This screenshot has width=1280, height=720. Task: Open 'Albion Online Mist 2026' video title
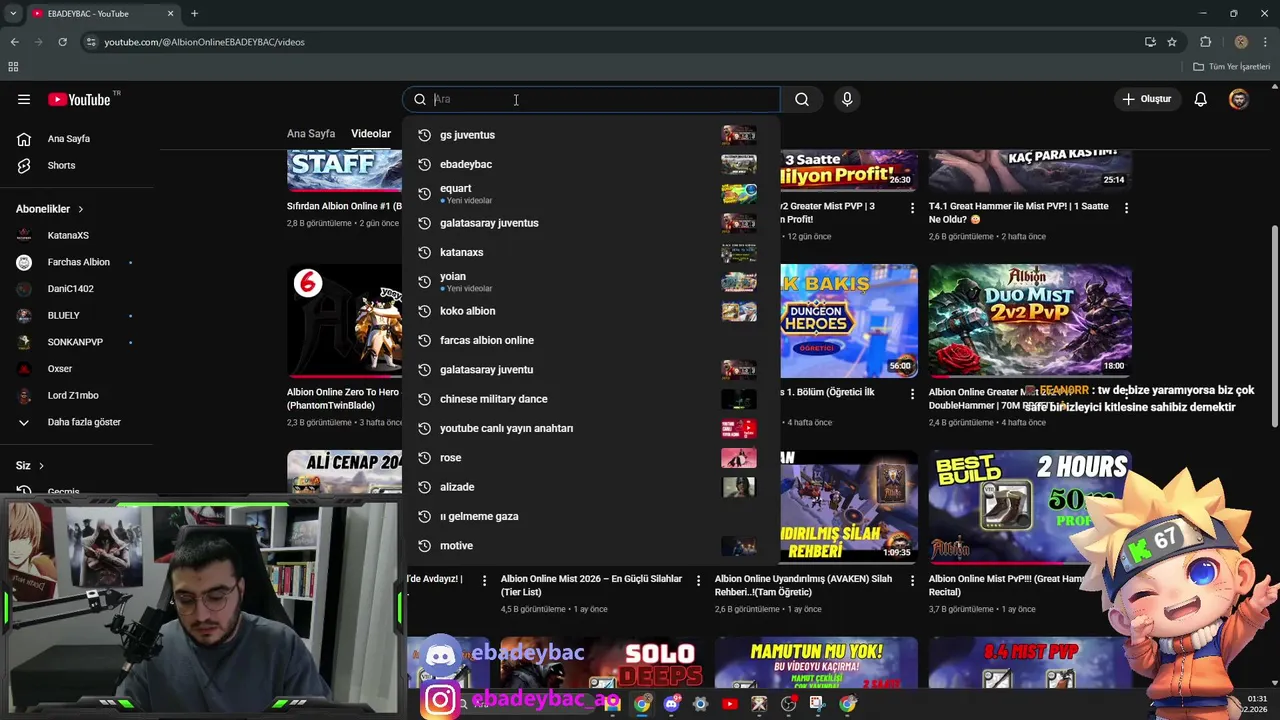tap(591, 585)
